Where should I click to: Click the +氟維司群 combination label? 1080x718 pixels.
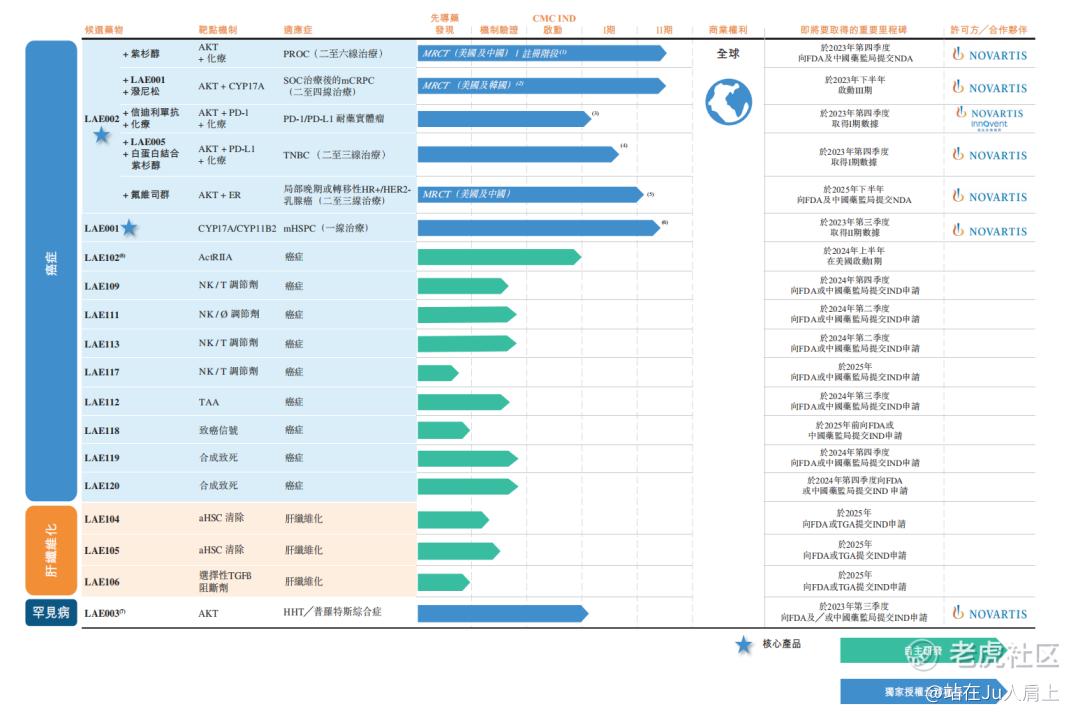(x=146, y=195)
